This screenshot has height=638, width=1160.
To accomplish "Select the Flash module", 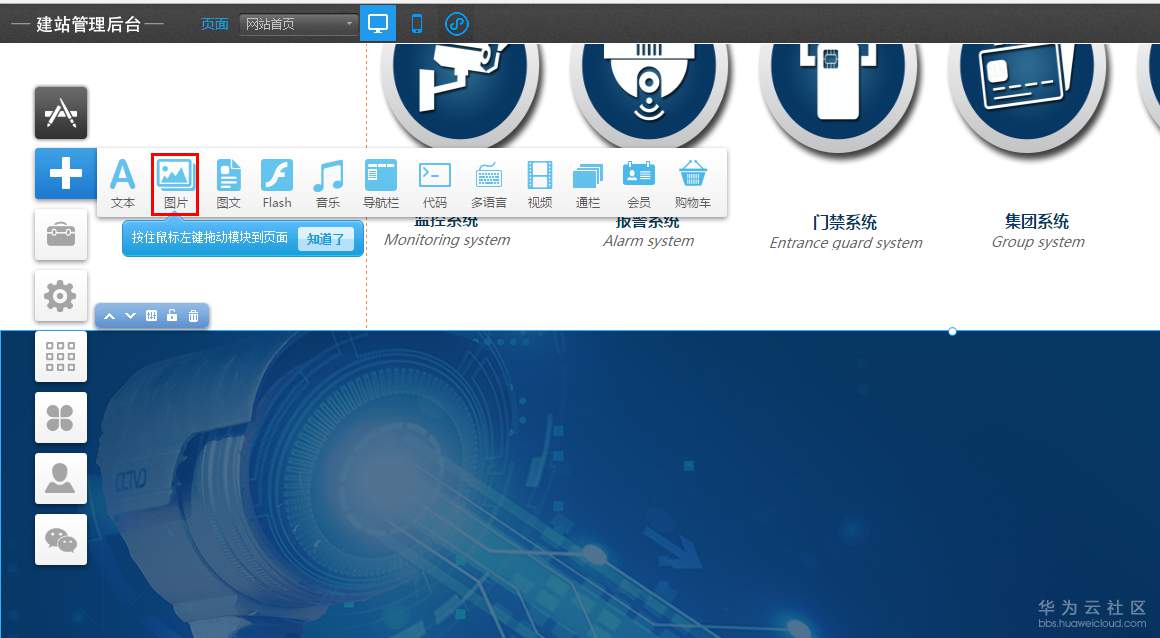I will 277,184.
